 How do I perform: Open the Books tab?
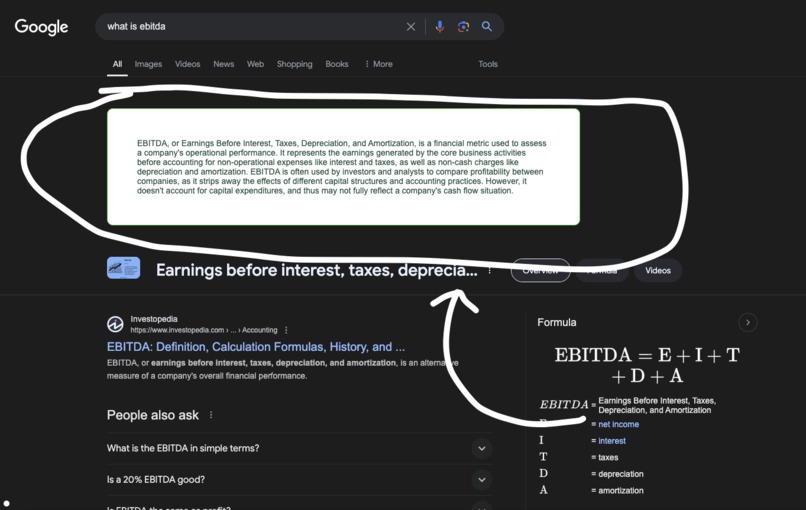337,64
